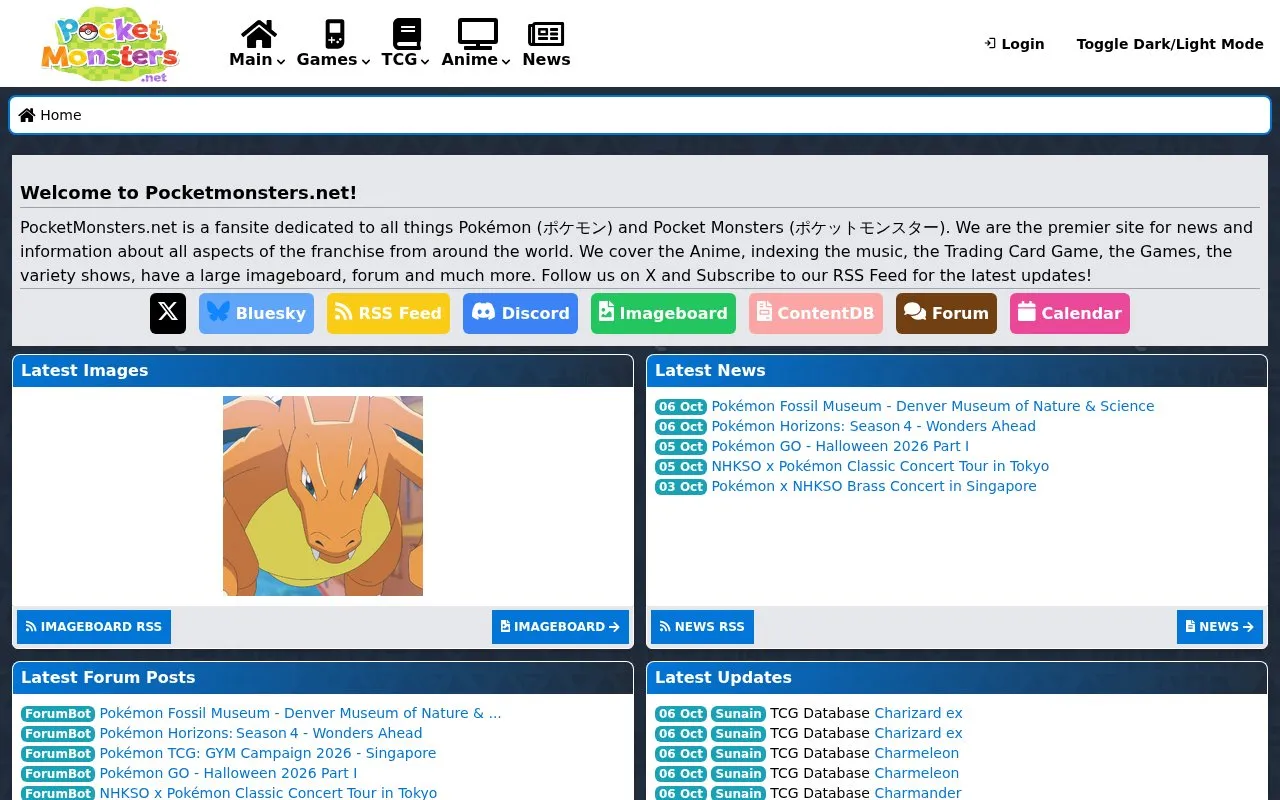Go to the News navigation item
Screen dimensions: 1280x800
[546, 59]
